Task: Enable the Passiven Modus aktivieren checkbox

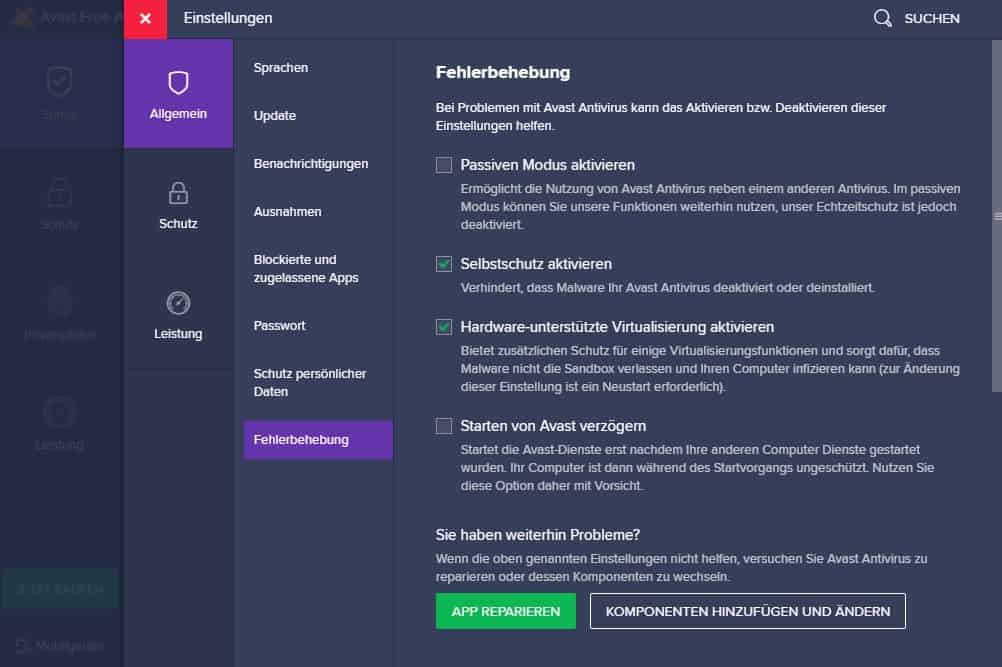Action: click(x=443, y=165)
